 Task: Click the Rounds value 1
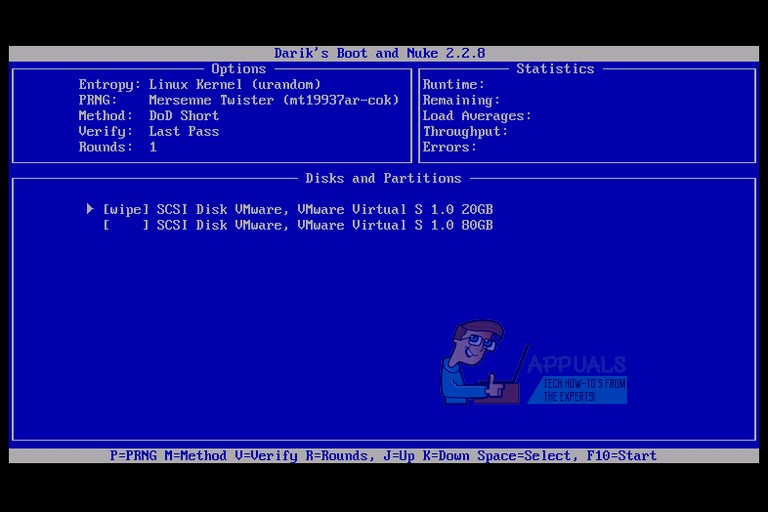coord(153,147)
